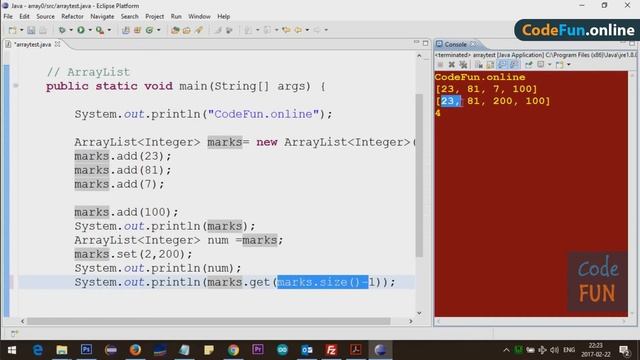Open Chrome from the taskbar
This screenshot has height=360, width=640.
233,350
